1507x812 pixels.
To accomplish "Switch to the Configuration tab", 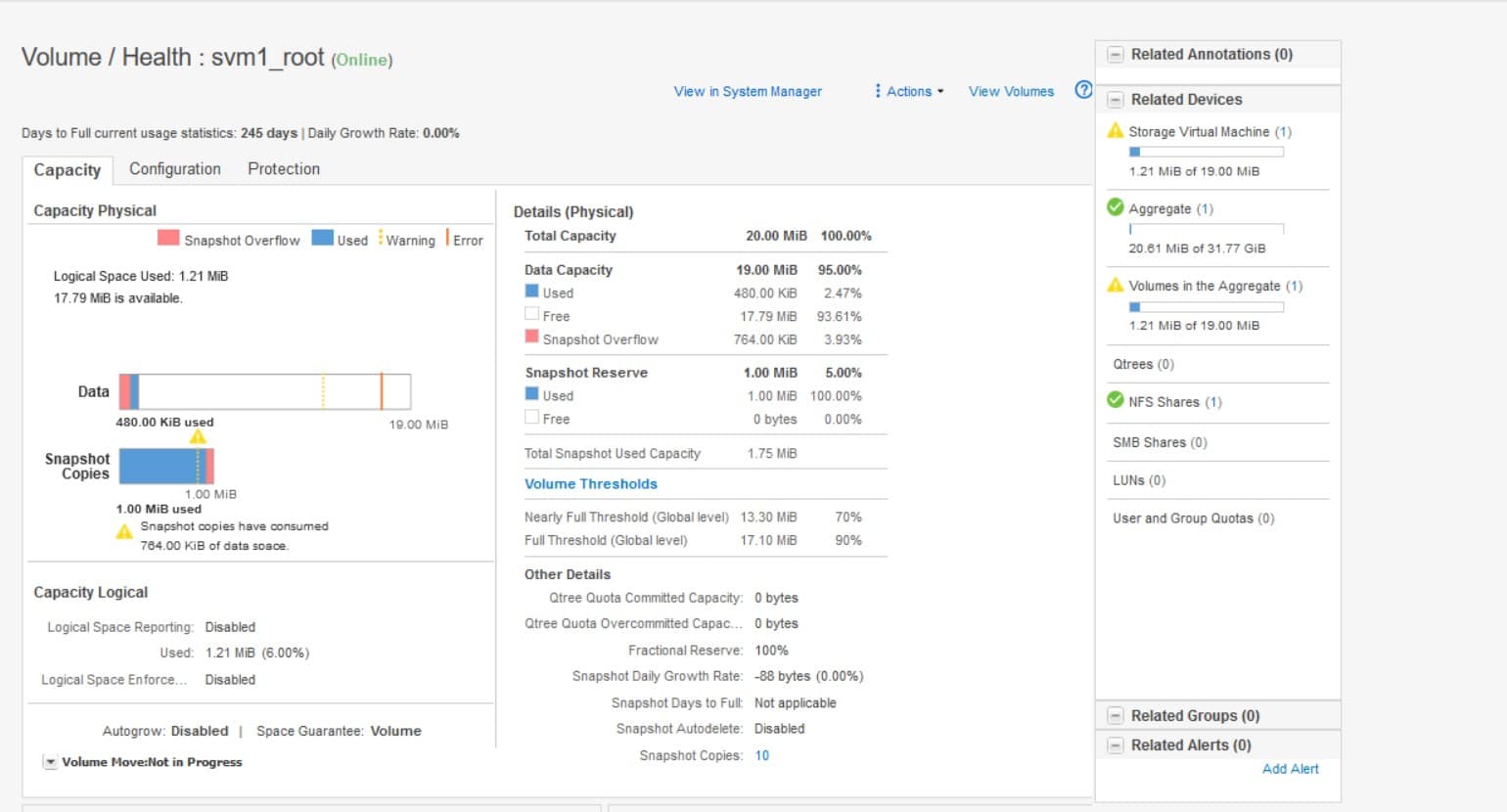I will click(x=174, y=169).
